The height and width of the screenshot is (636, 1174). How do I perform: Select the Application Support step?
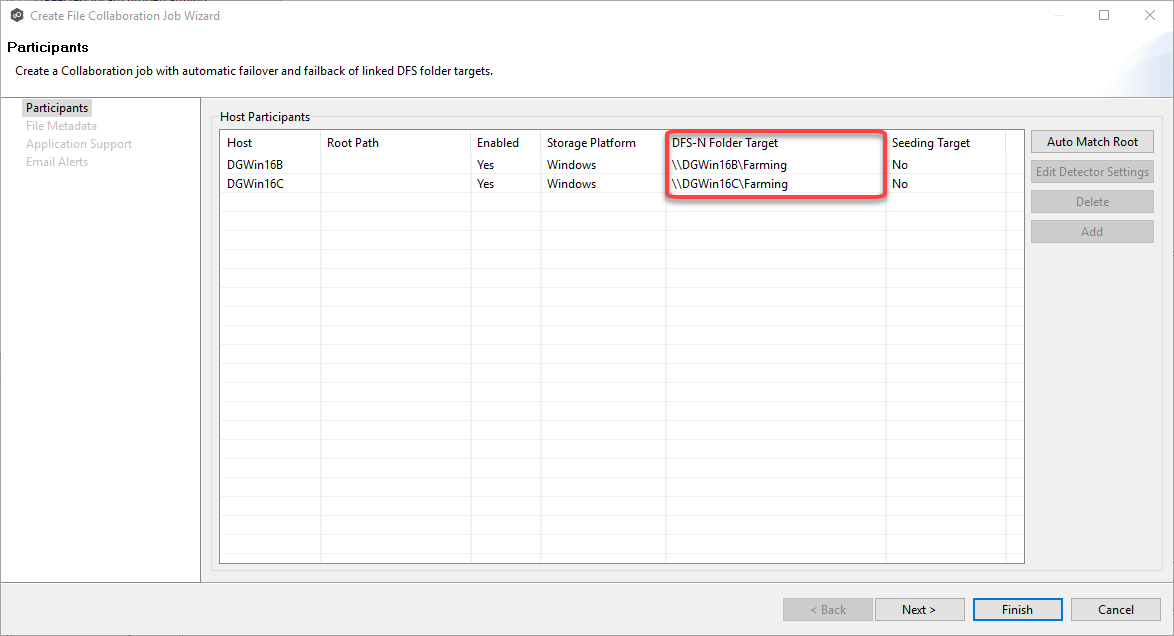78,143
